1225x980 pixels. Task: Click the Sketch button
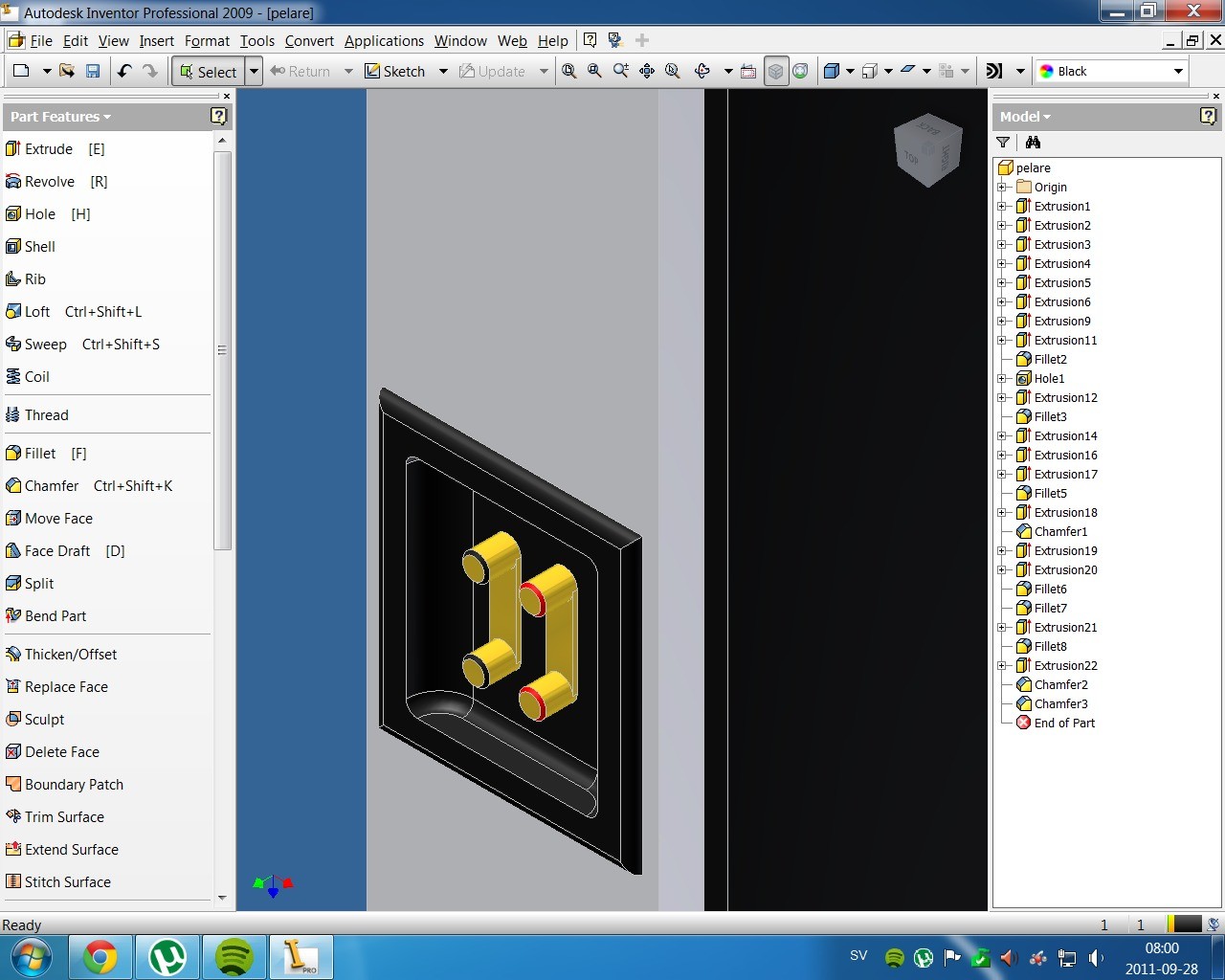[396, 71]
